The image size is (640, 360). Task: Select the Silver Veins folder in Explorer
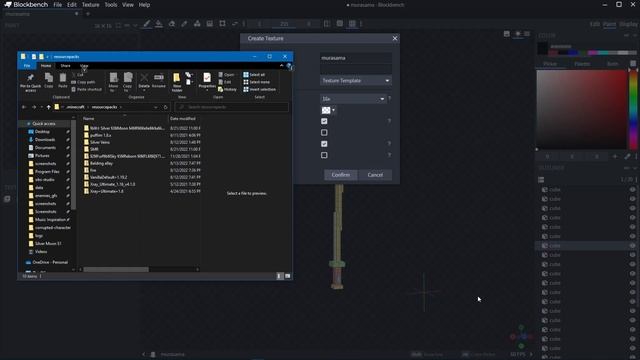[x=100, y=142]
